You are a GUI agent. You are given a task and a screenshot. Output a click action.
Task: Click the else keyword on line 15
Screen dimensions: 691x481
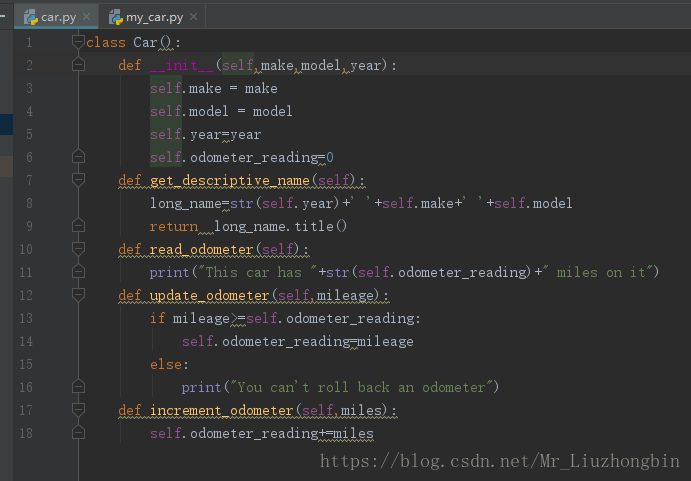[166, 364]
